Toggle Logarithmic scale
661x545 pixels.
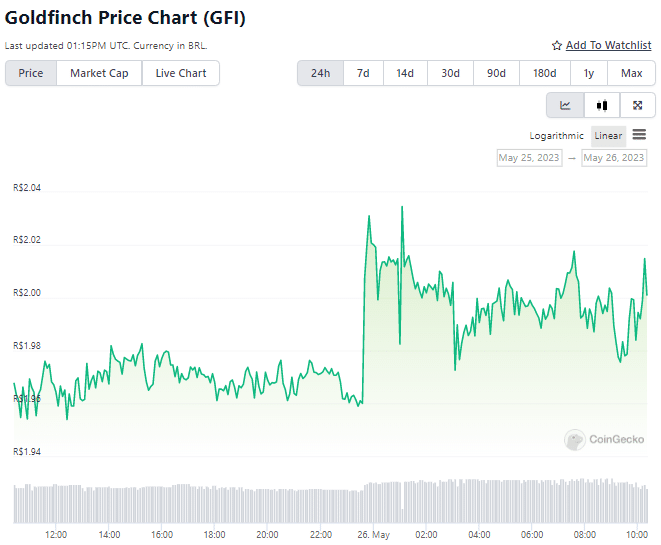556,136
